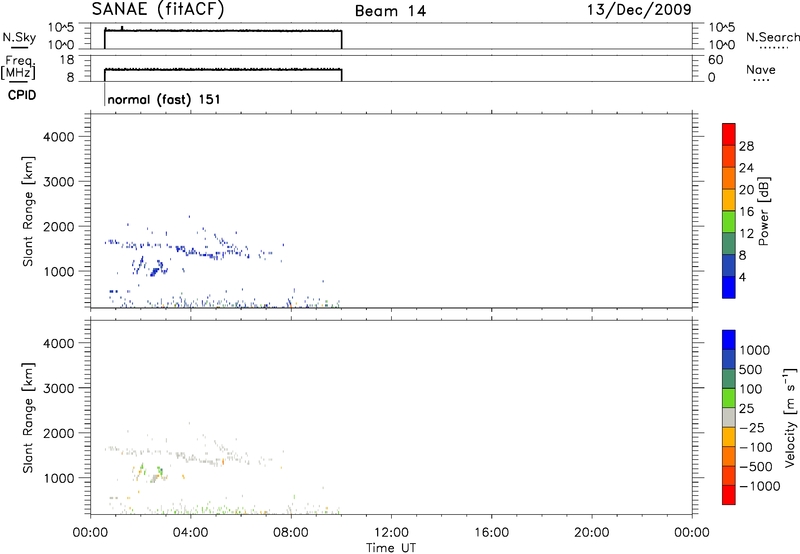Click the Slant Range label of power panel
The height and width of the screenshot is (554, 800).
coord(28,212)
